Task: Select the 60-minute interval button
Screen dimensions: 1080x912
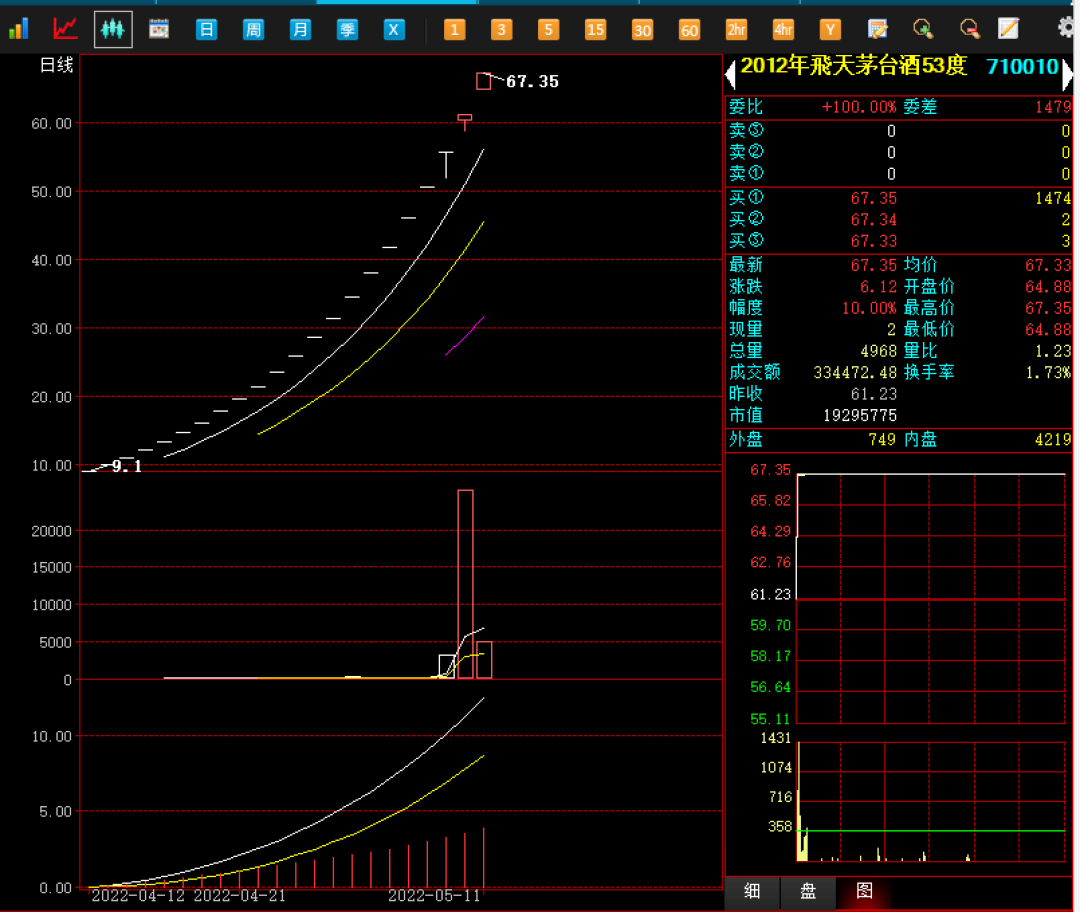Action: pos(689,30)
